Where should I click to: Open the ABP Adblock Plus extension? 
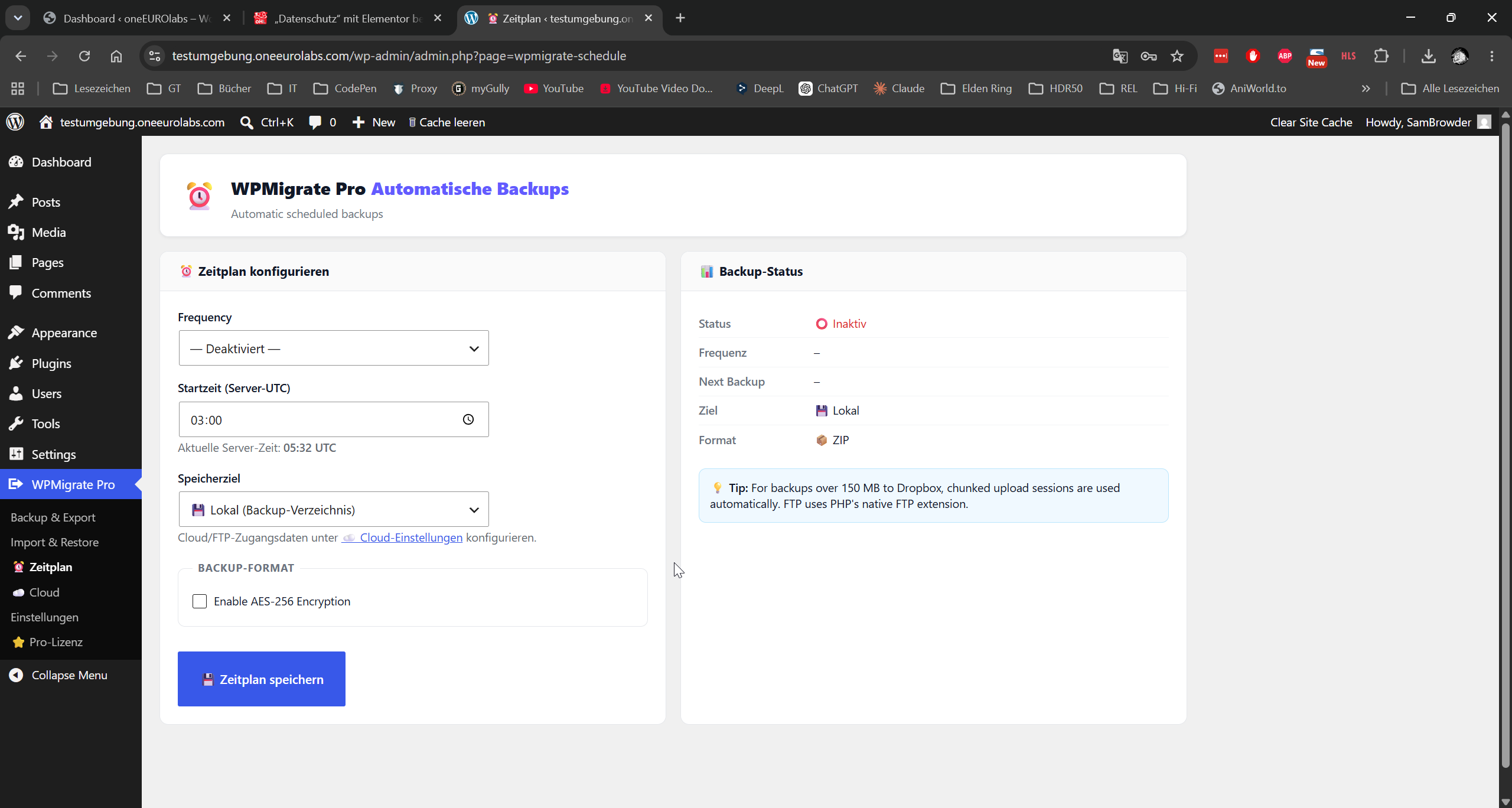[x=1285, y=56]
